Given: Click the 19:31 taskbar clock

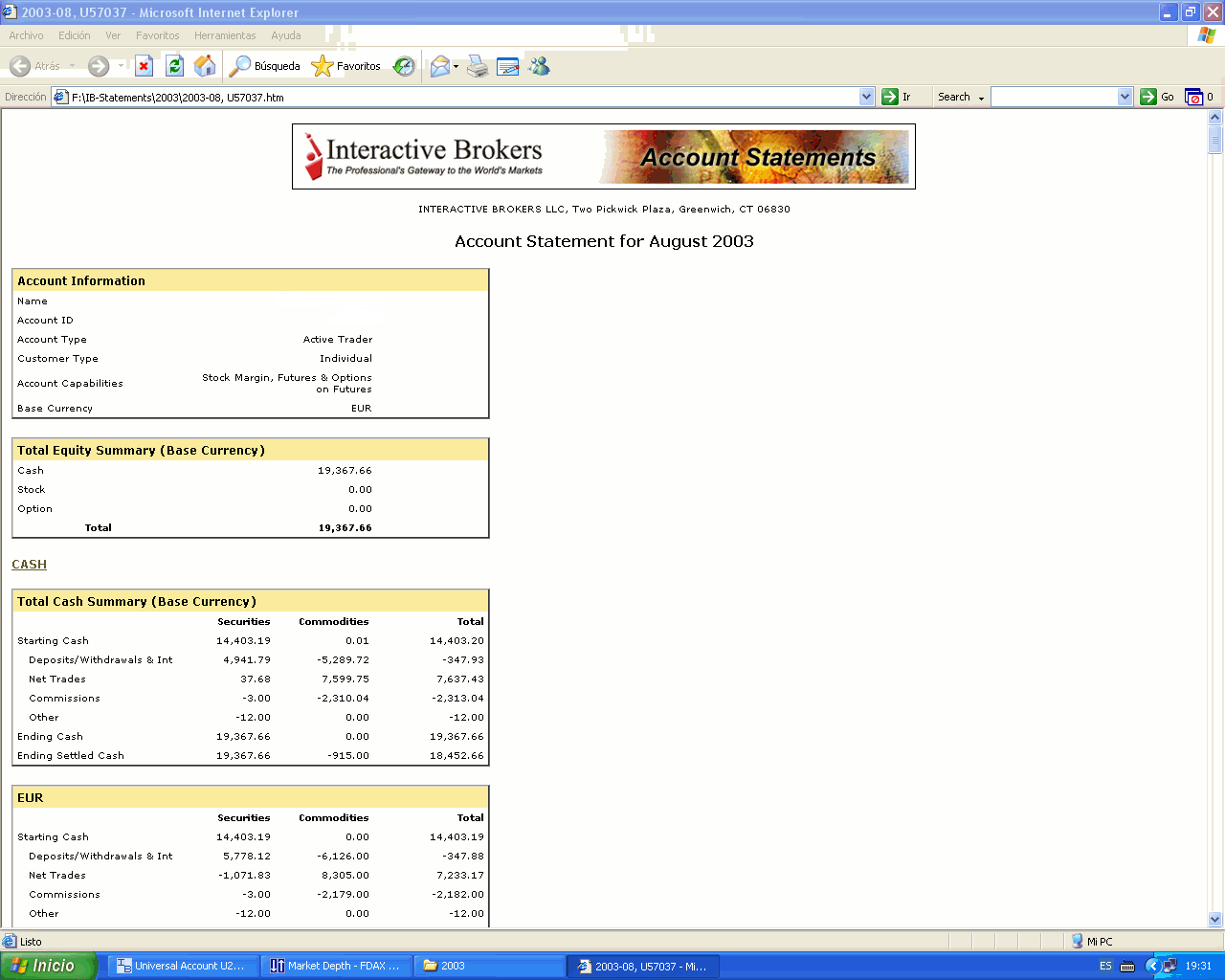Looking at the screenshot, I should [x=1198, y=966].
